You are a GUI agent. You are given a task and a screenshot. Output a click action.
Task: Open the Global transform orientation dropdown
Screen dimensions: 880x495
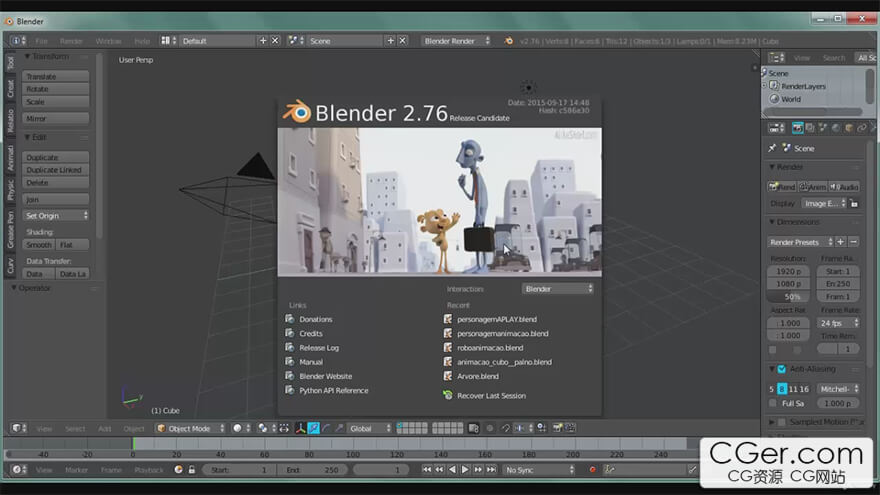(369, 428)
